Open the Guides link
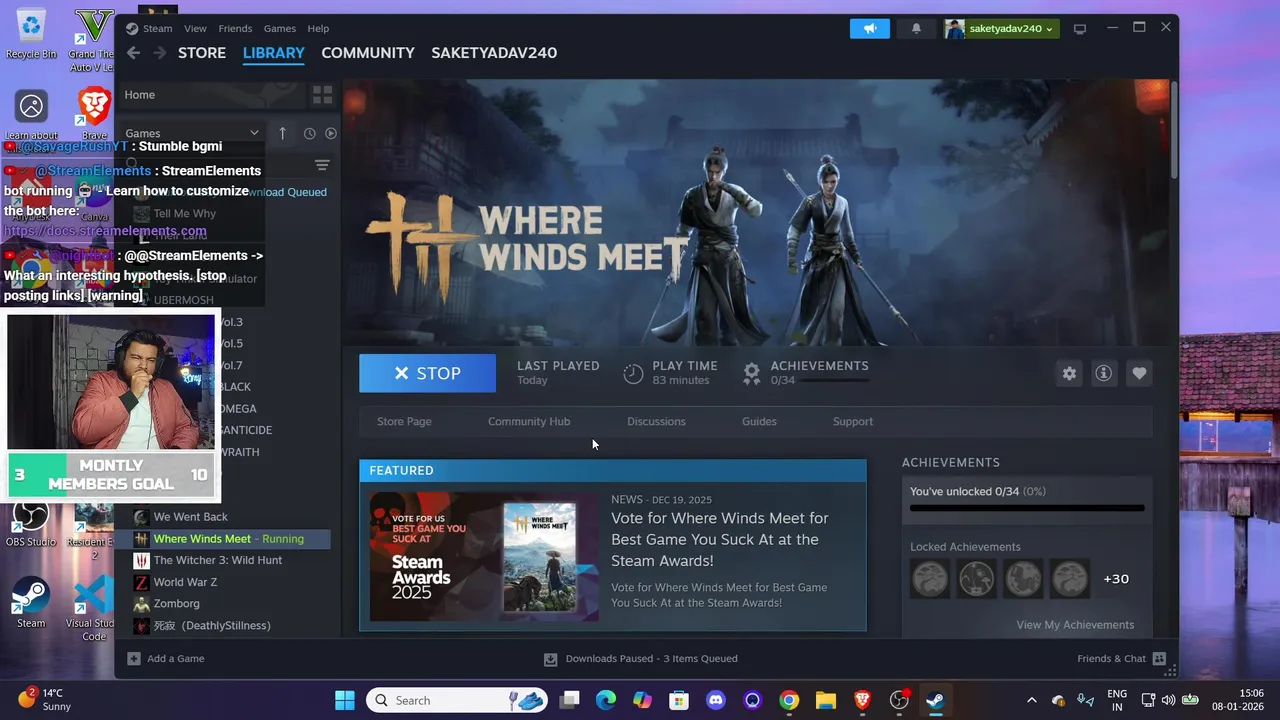Screen dimensions: 1280x720 click(759, 421)
